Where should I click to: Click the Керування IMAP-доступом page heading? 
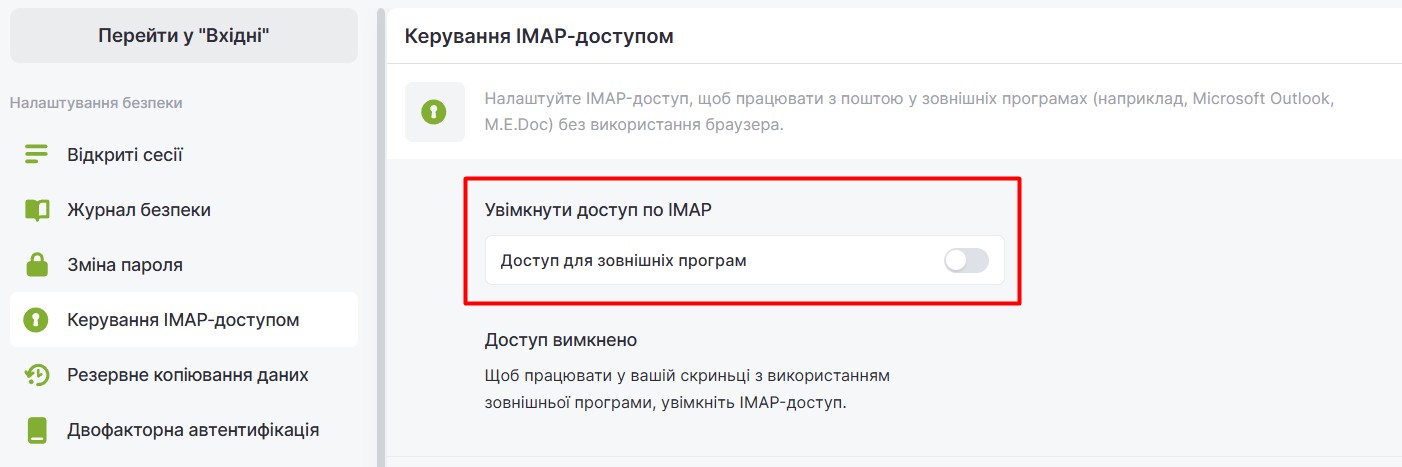pos(539,37)
